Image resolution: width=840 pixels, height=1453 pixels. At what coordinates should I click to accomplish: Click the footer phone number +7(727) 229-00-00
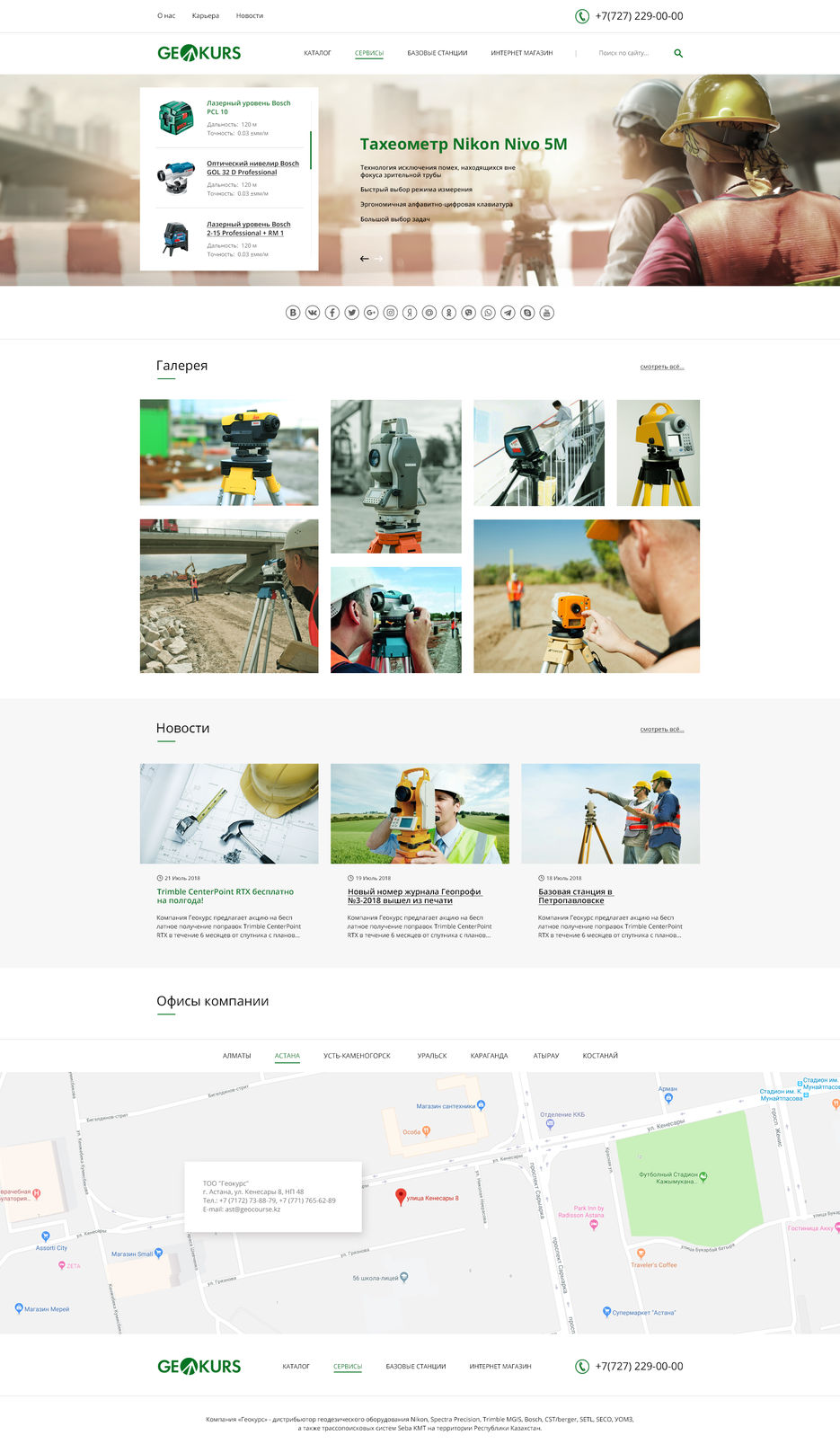[x=639, y=1366]
